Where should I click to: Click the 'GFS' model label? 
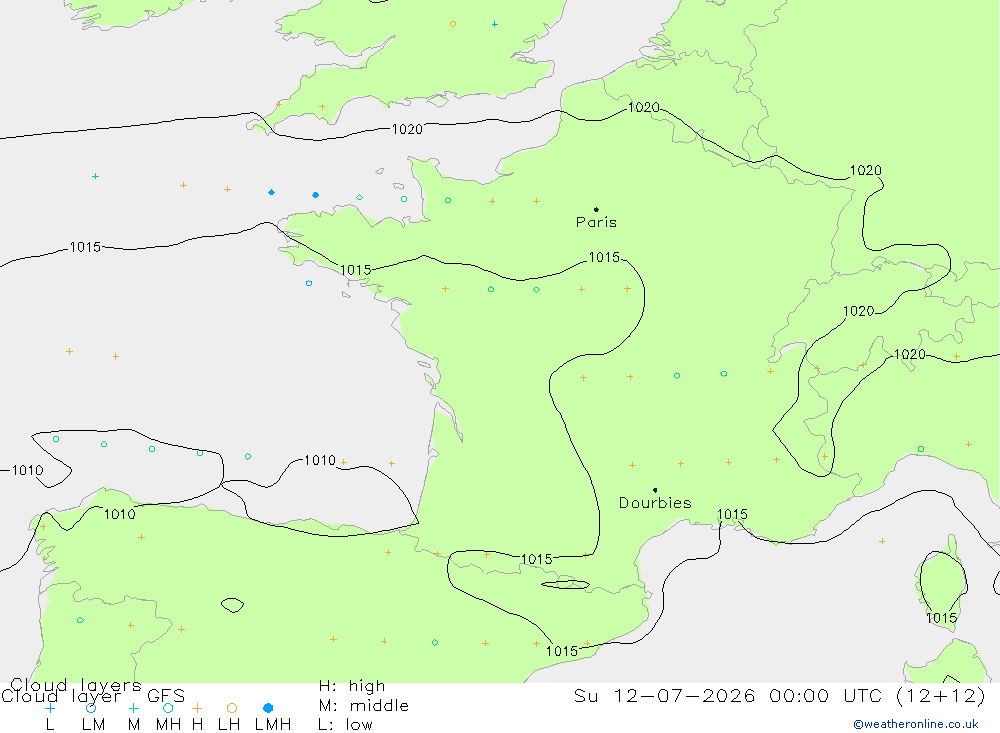pyautogui.click(x=166, y=696)
